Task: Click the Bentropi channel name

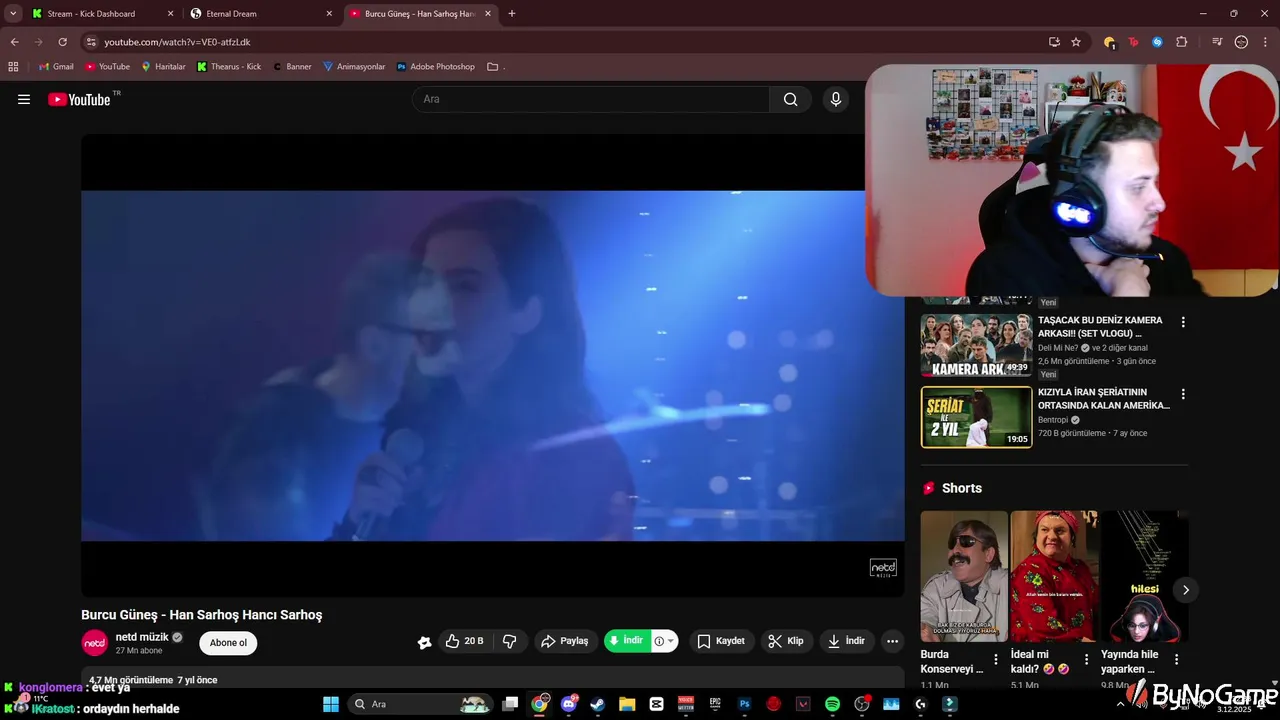Action: point(1053,420)
